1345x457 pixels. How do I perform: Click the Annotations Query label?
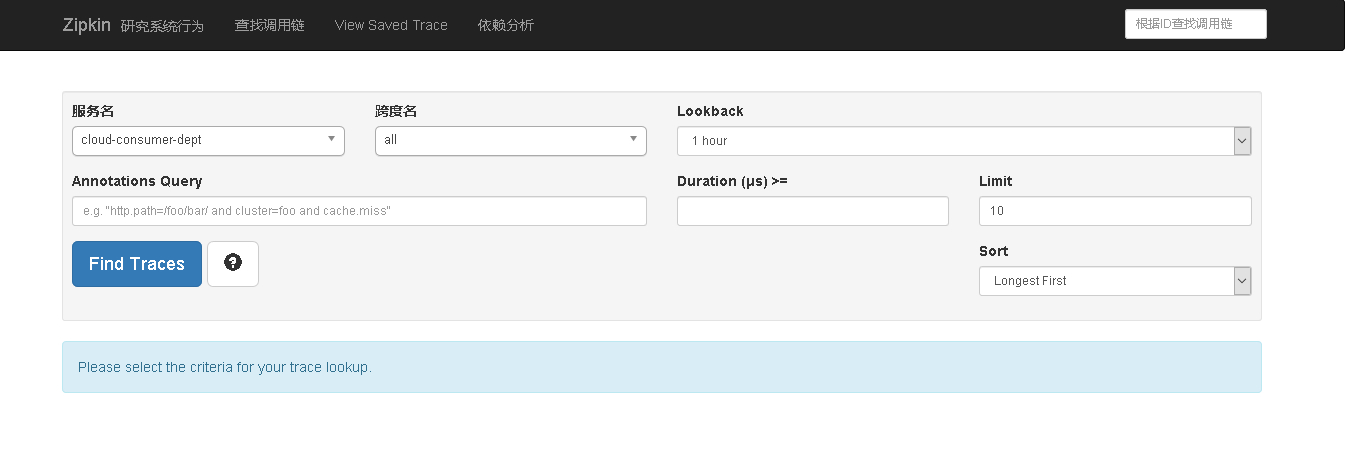(137, 181)
